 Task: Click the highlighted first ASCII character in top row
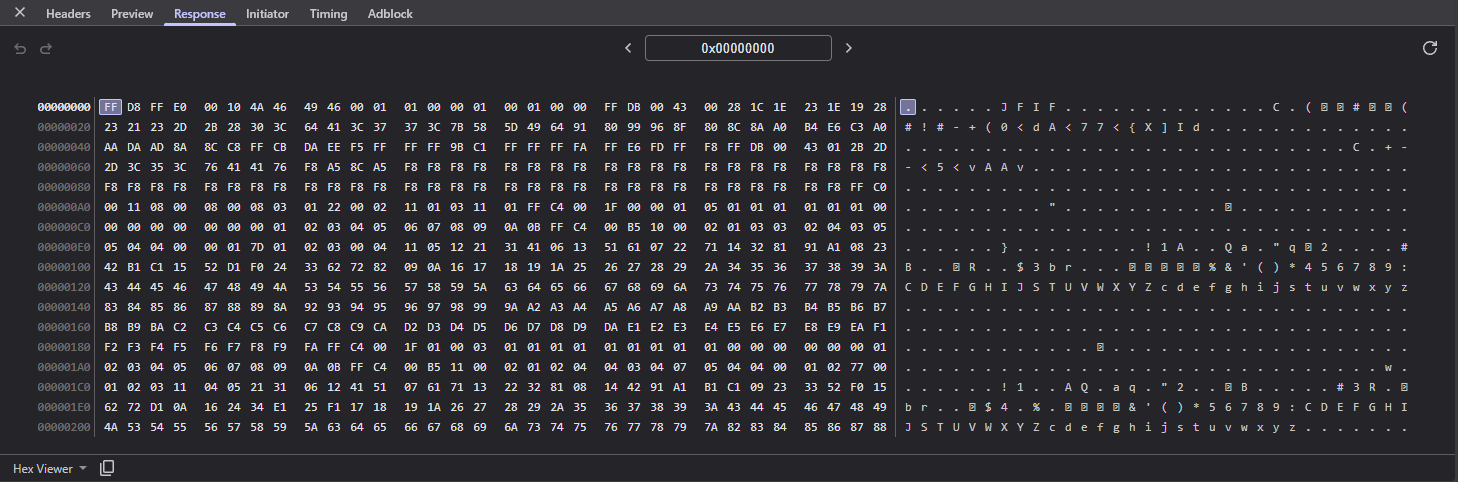click(x=908, y=107)
